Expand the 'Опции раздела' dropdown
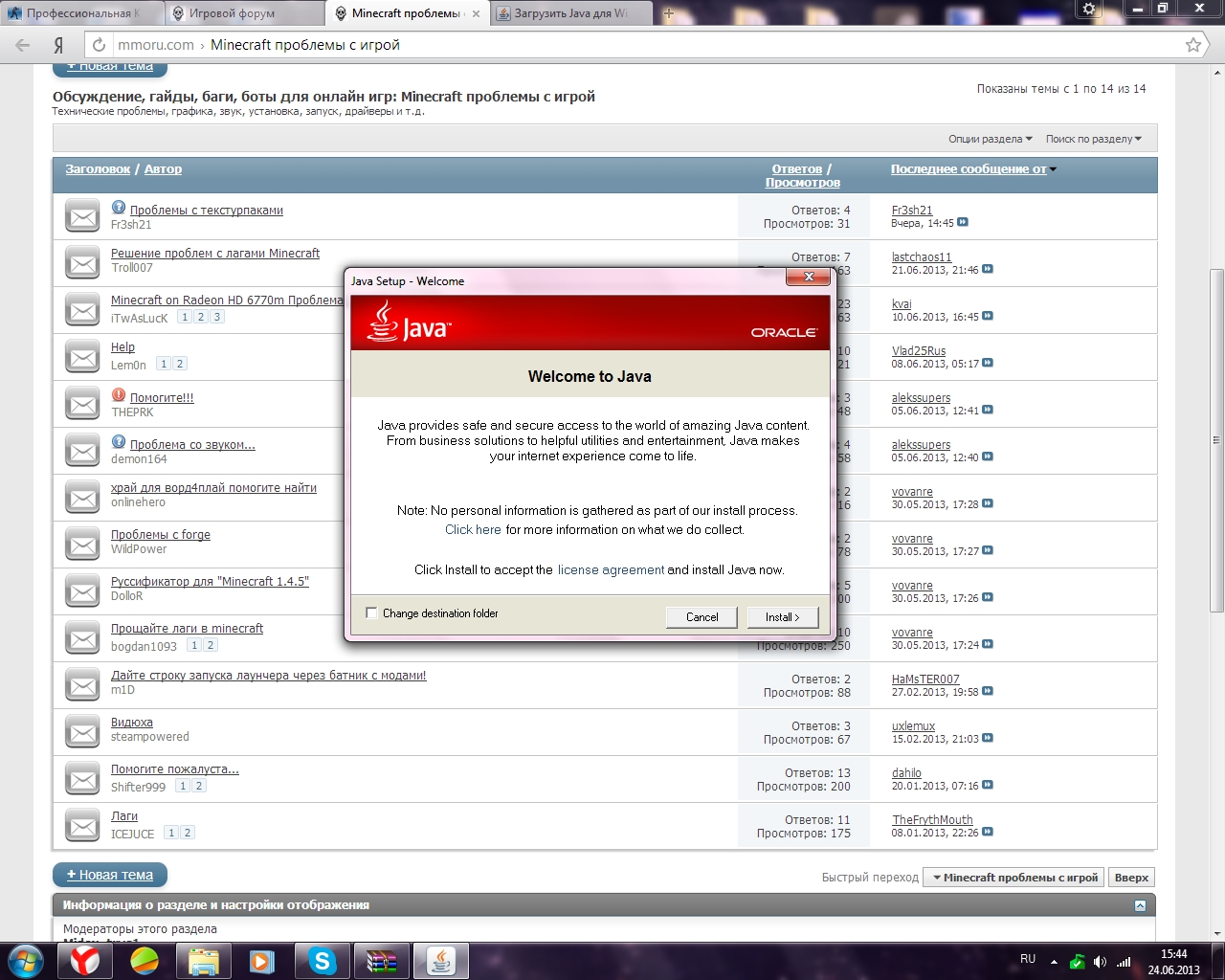The height and width of the screenshot is (980, 1225). [991, 139]
